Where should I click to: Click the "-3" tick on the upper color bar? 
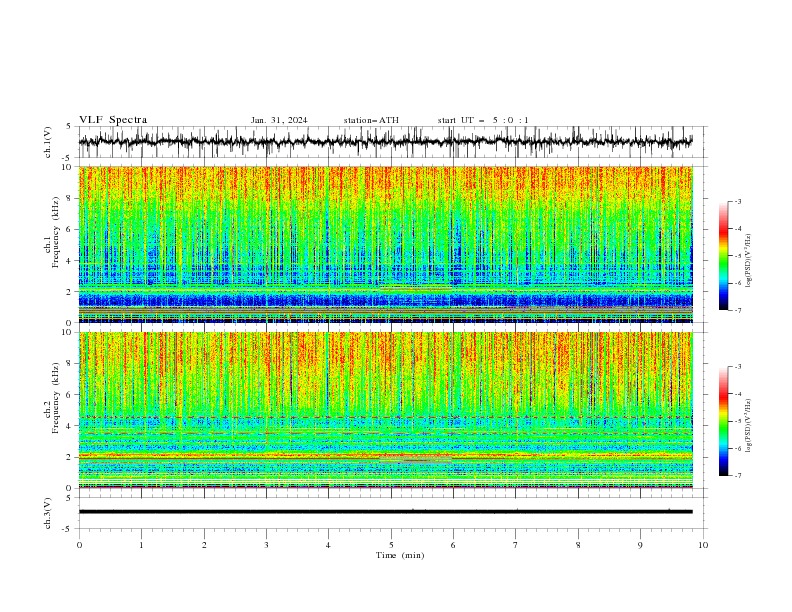click(x=738, y=201)
